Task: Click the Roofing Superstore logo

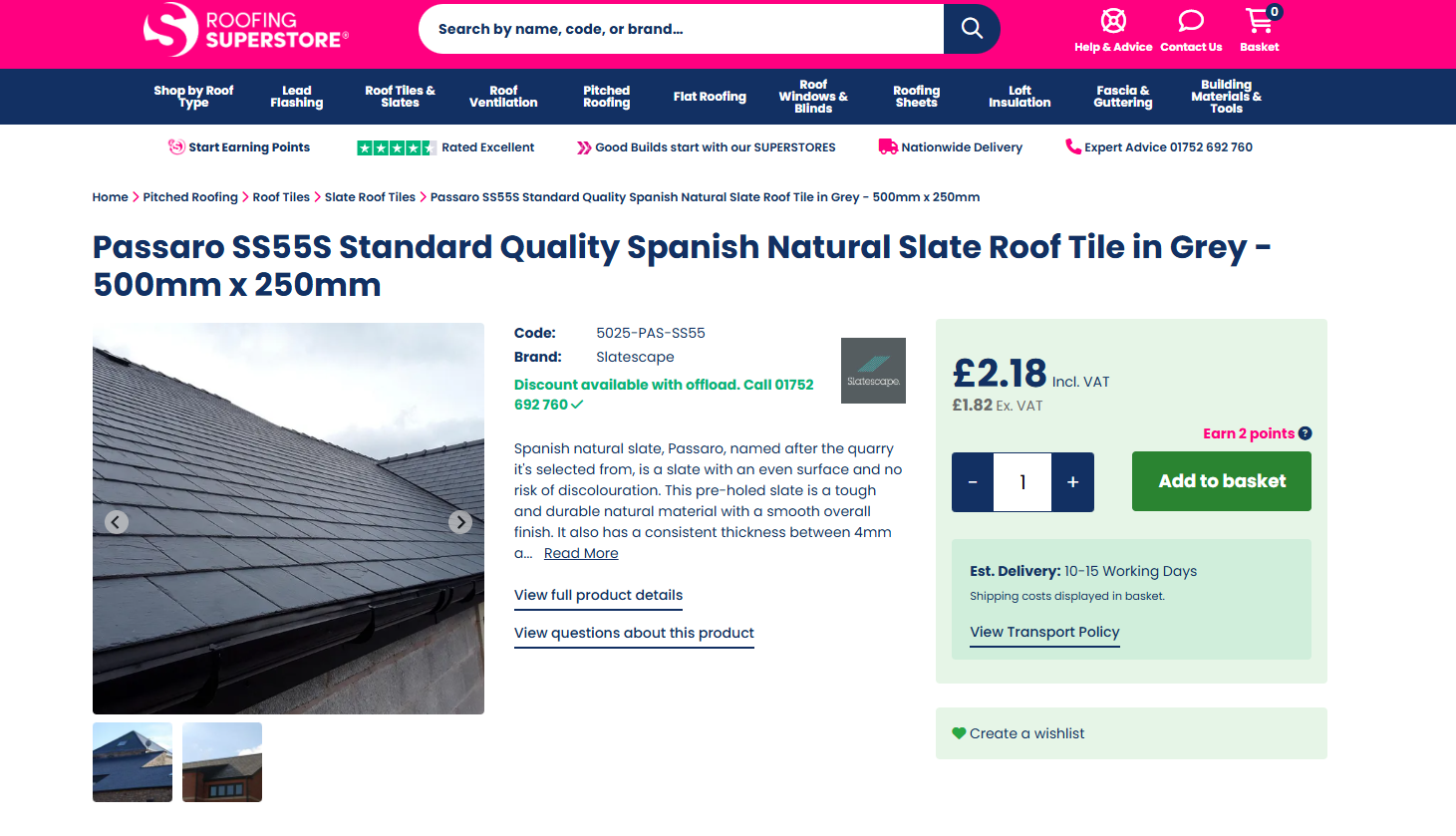Action: [x=246, y=30]
